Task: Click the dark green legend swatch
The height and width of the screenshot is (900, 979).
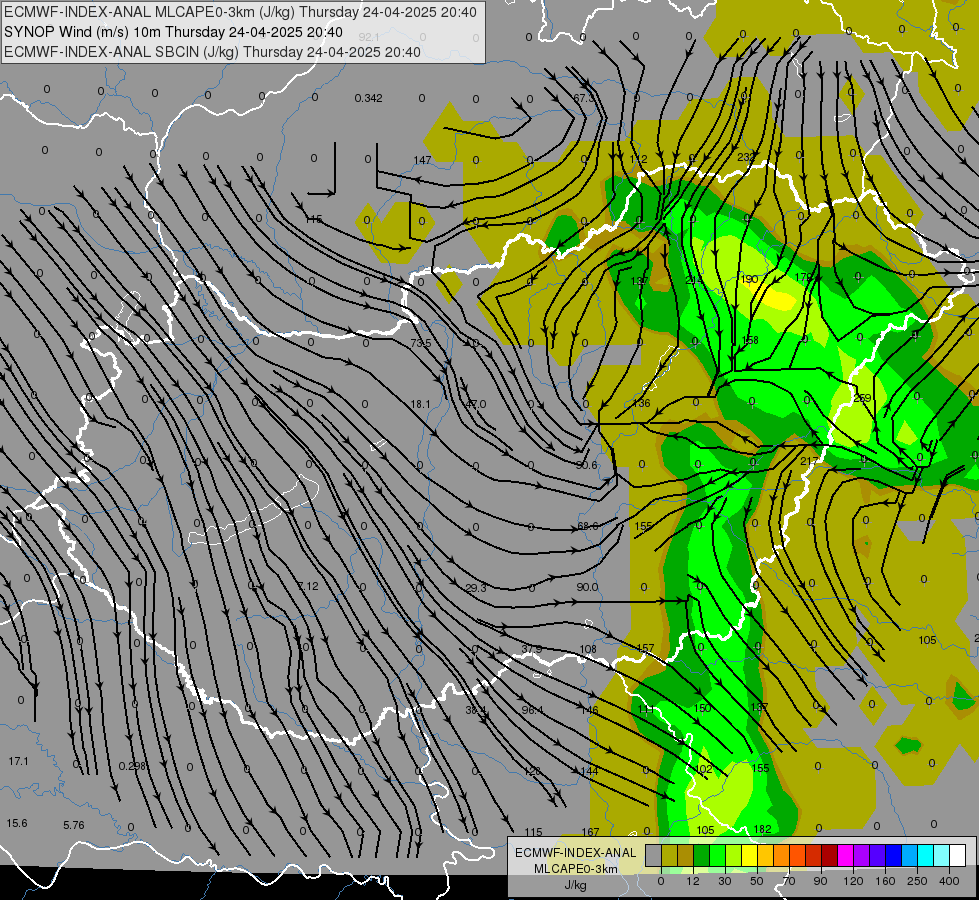Action: [701, 856]
